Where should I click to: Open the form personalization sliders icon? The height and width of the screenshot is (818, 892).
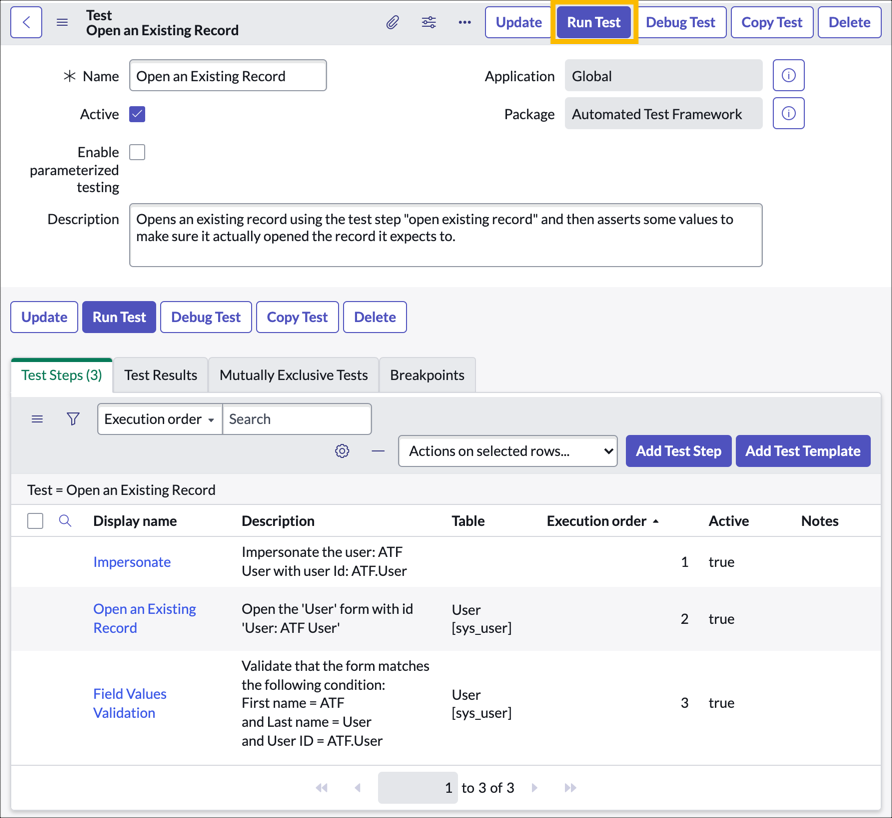428,21
